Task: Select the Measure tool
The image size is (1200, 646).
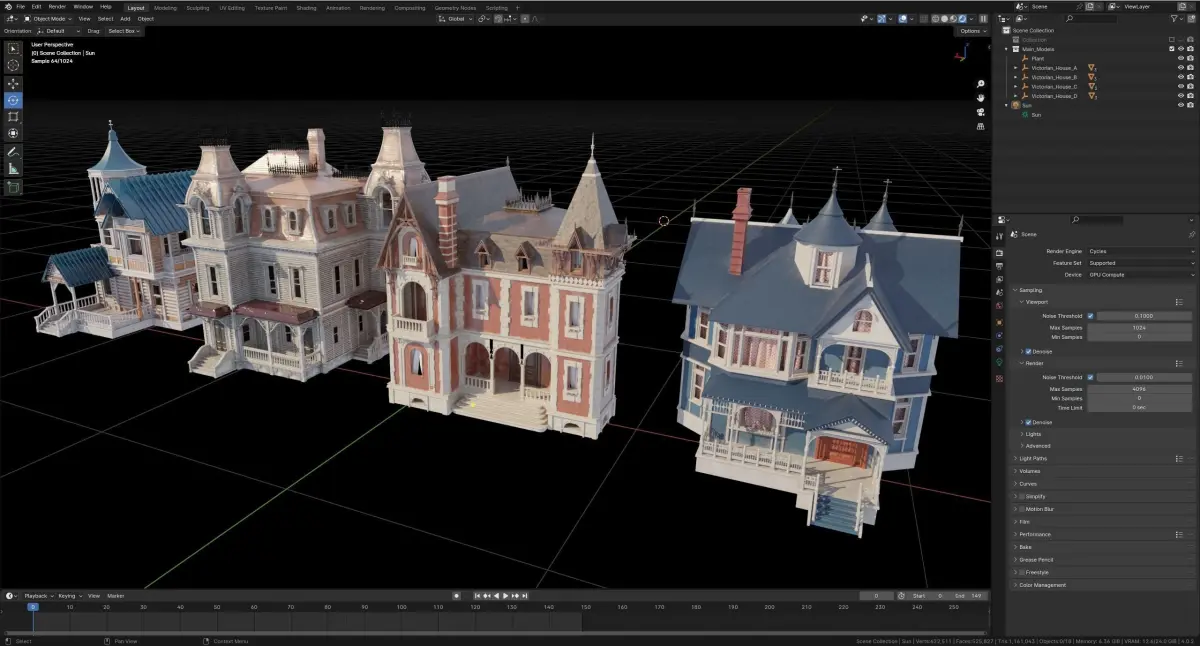Action: (13, 168)
